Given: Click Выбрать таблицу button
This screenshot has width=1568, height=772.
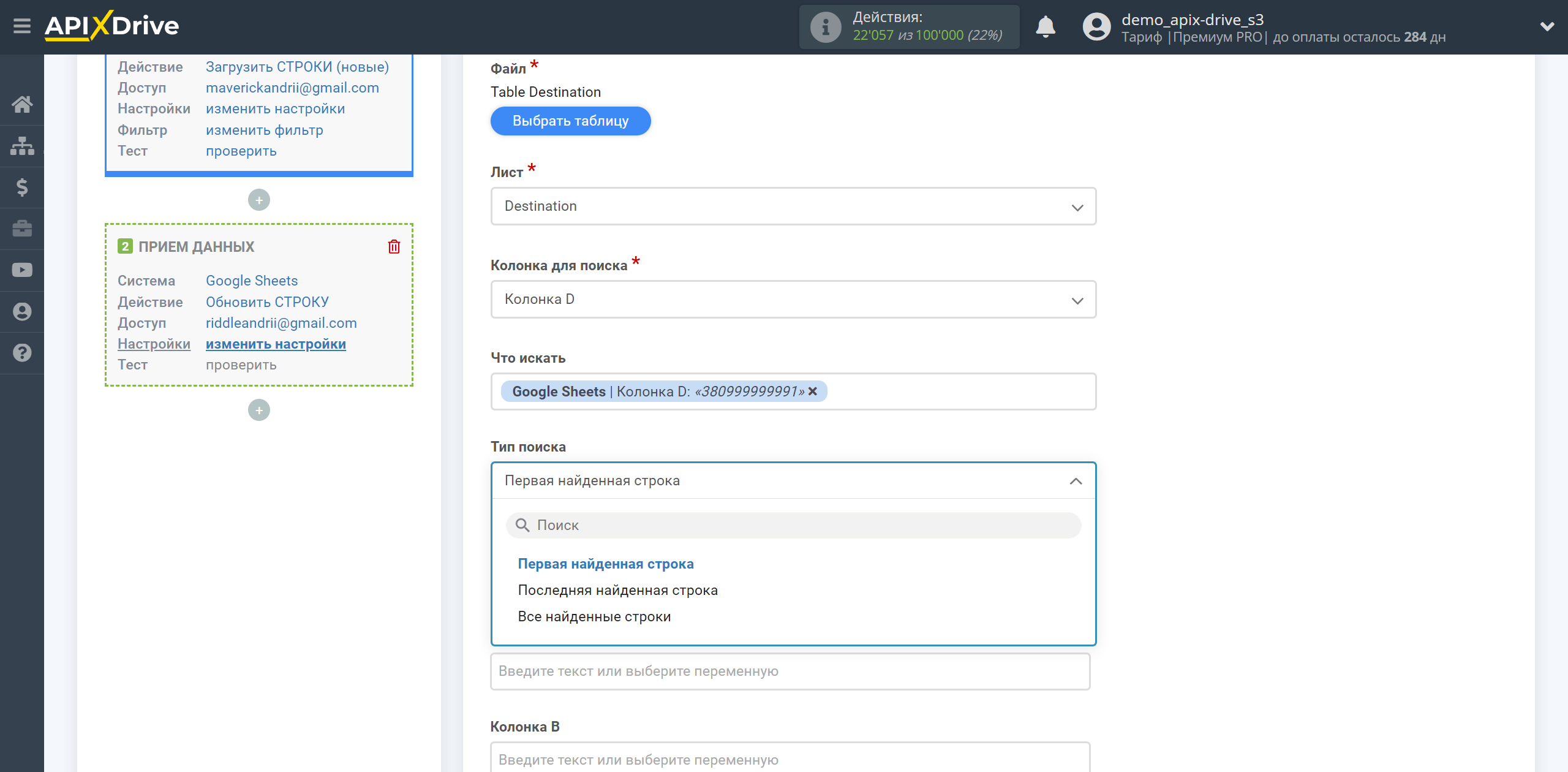Looking at the screenshot, I should 570,121.
